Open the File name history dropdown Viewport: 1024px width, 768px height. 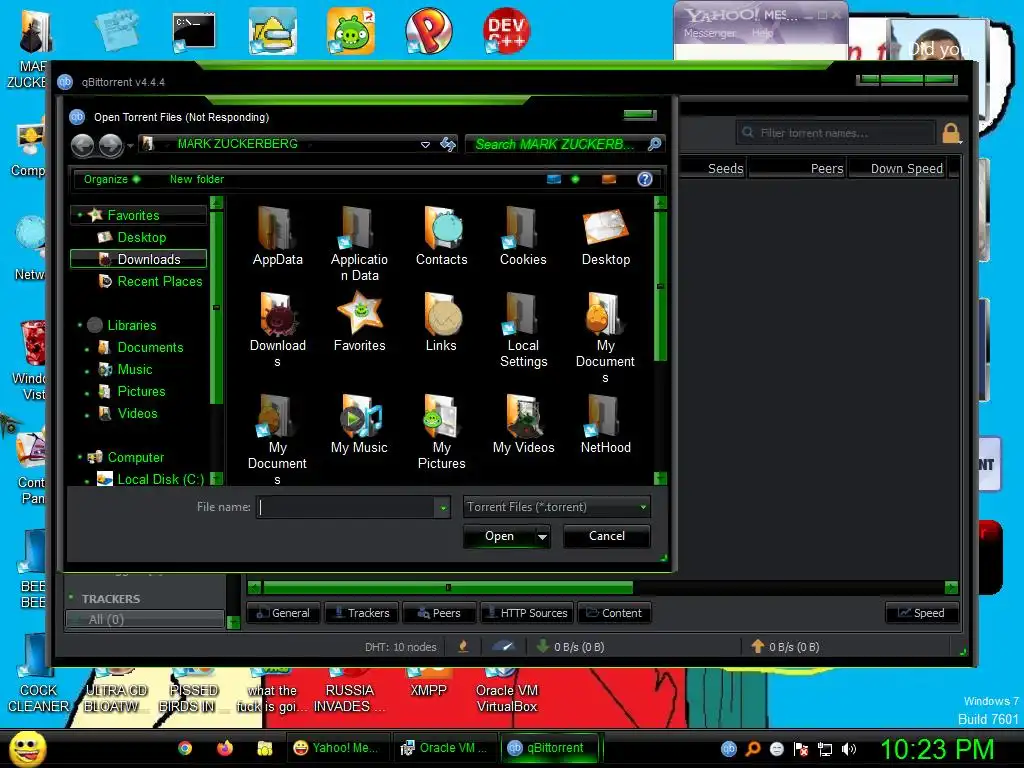point(443,507)
